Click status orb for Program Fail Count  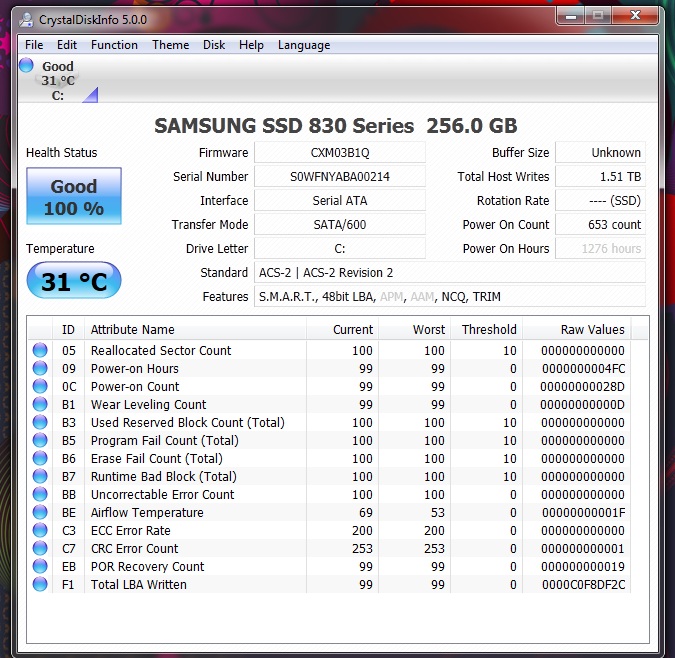point(40,440)
